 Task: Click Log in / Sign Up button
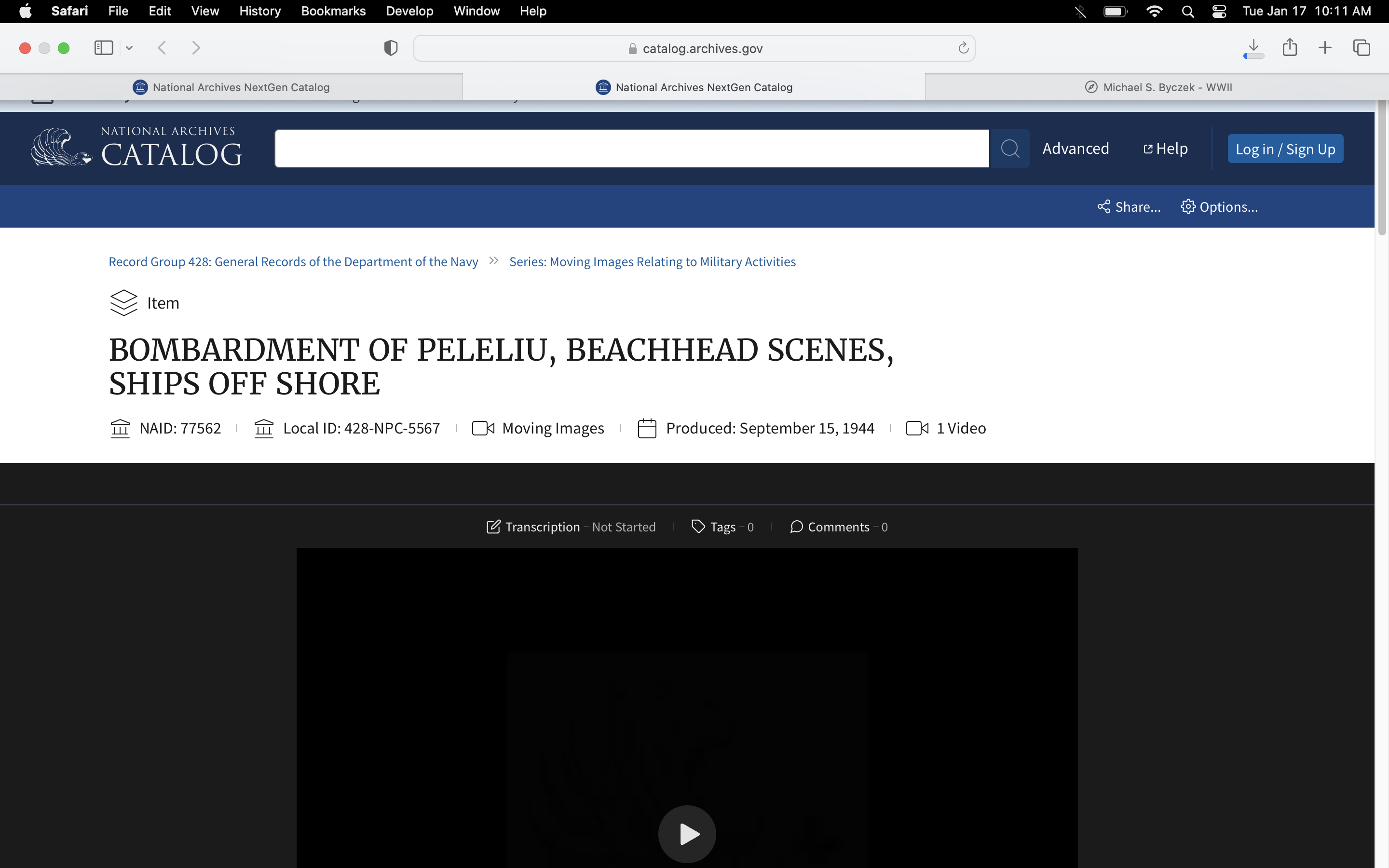(1284, 149)
